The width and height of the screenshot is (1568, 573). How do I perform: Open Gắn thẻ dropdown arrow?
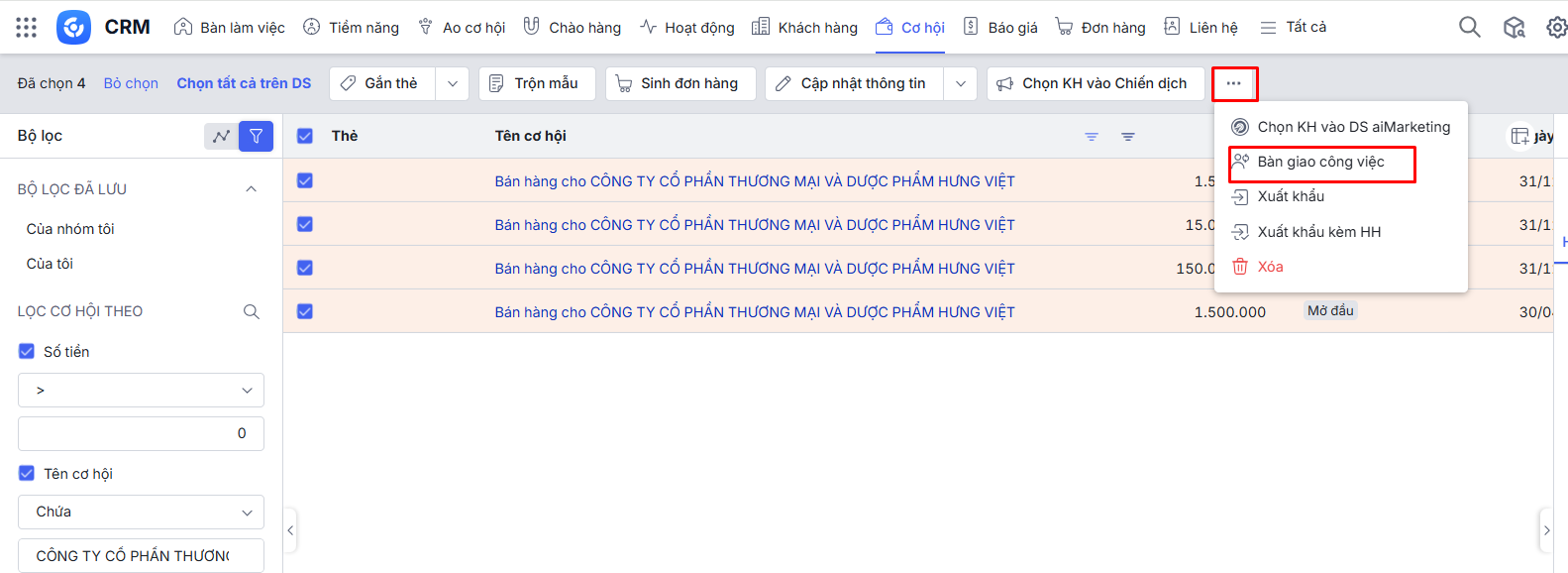tap(453, 83)
